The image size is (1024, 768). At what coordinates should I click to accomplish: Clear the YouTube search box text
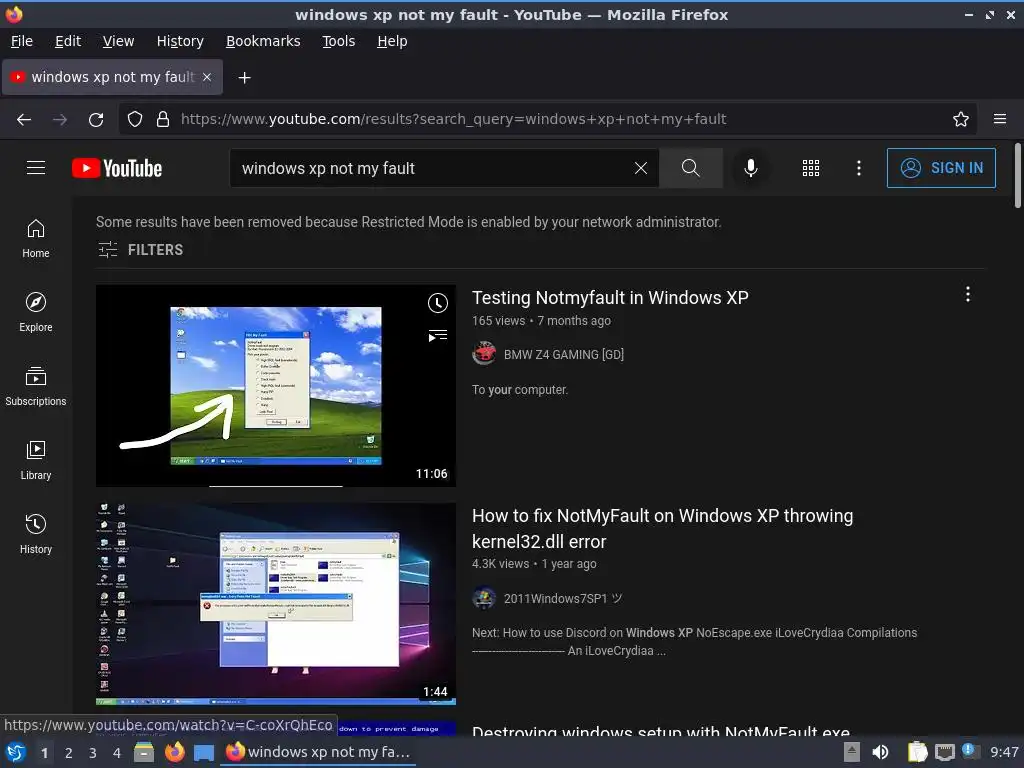click(x=641, y=168)
